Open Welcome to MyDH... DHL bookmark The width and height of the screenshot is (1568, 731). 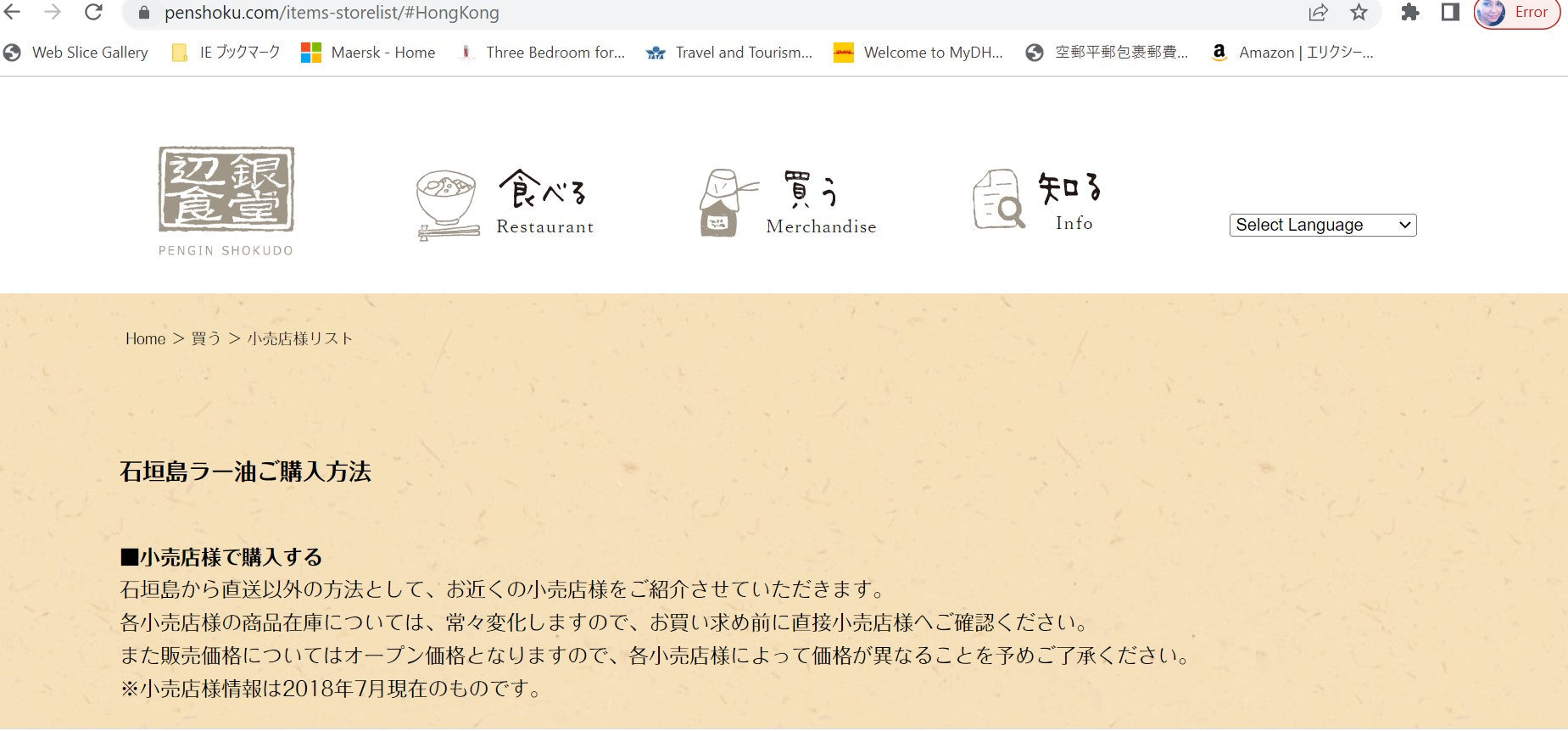[x=918, y=53]
